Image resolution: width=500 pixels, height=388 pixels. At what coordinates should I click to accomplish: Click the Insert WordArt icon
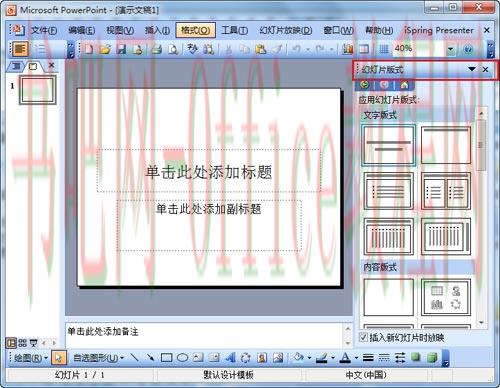click(x=230, y=358)
